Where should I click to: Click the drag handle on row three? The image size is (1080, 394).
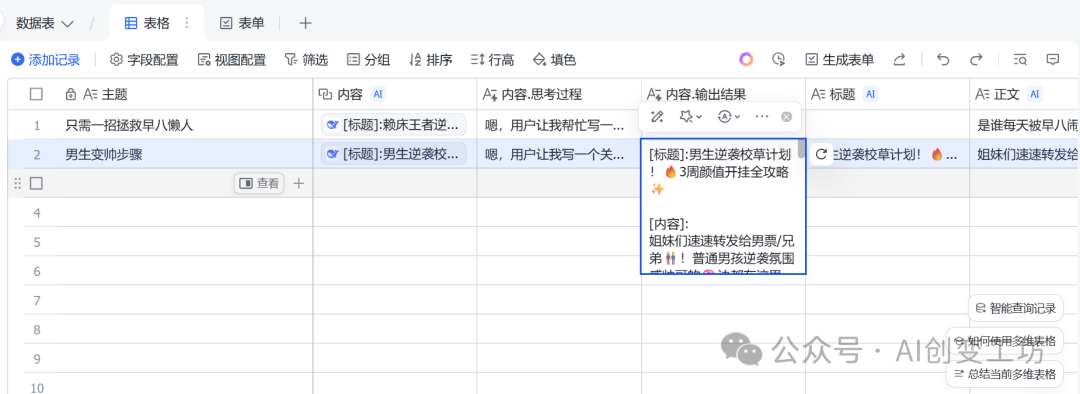coord(18,183)
